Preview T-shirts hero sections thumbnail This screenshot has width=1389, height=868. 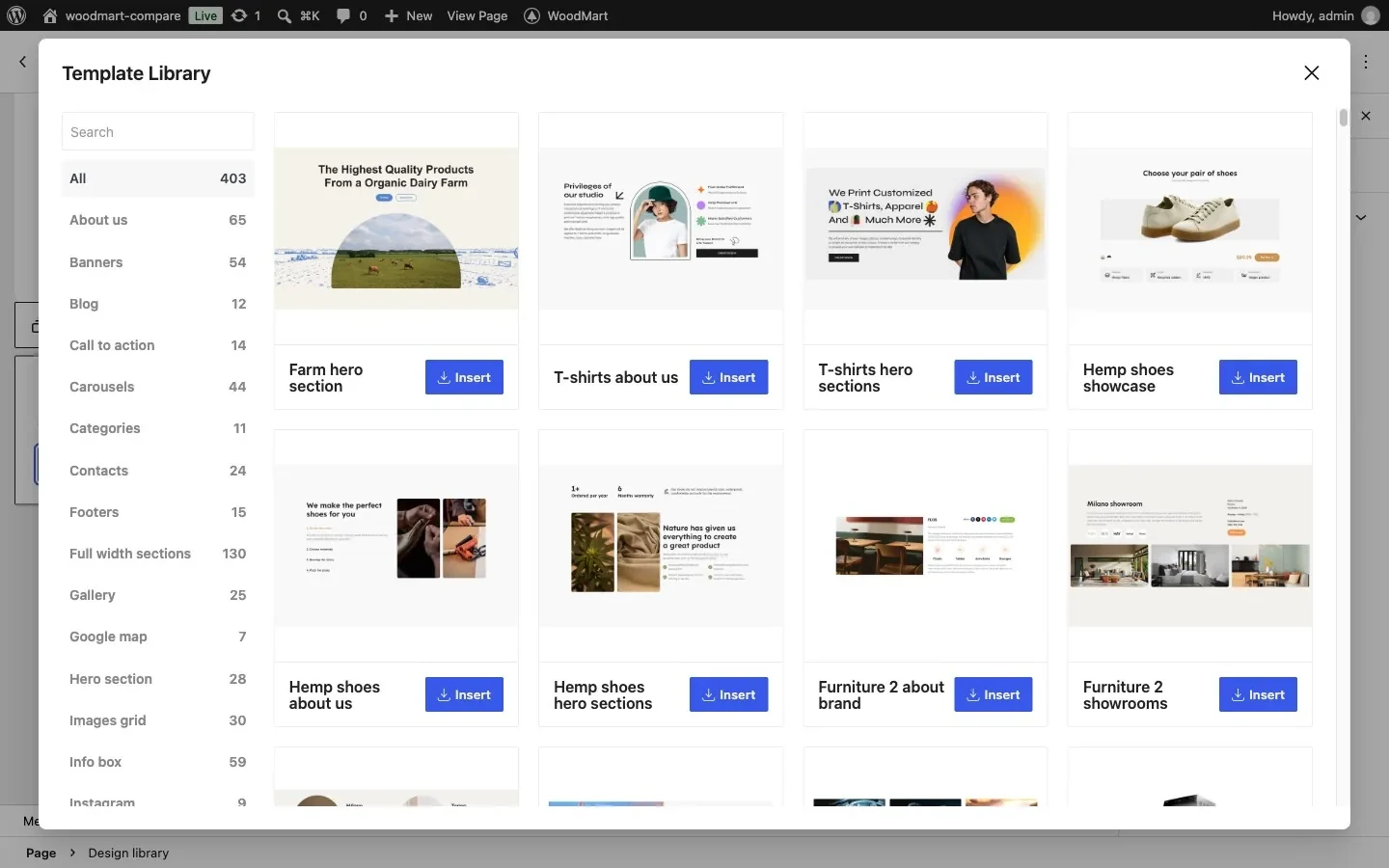click(x=925, y=229)
